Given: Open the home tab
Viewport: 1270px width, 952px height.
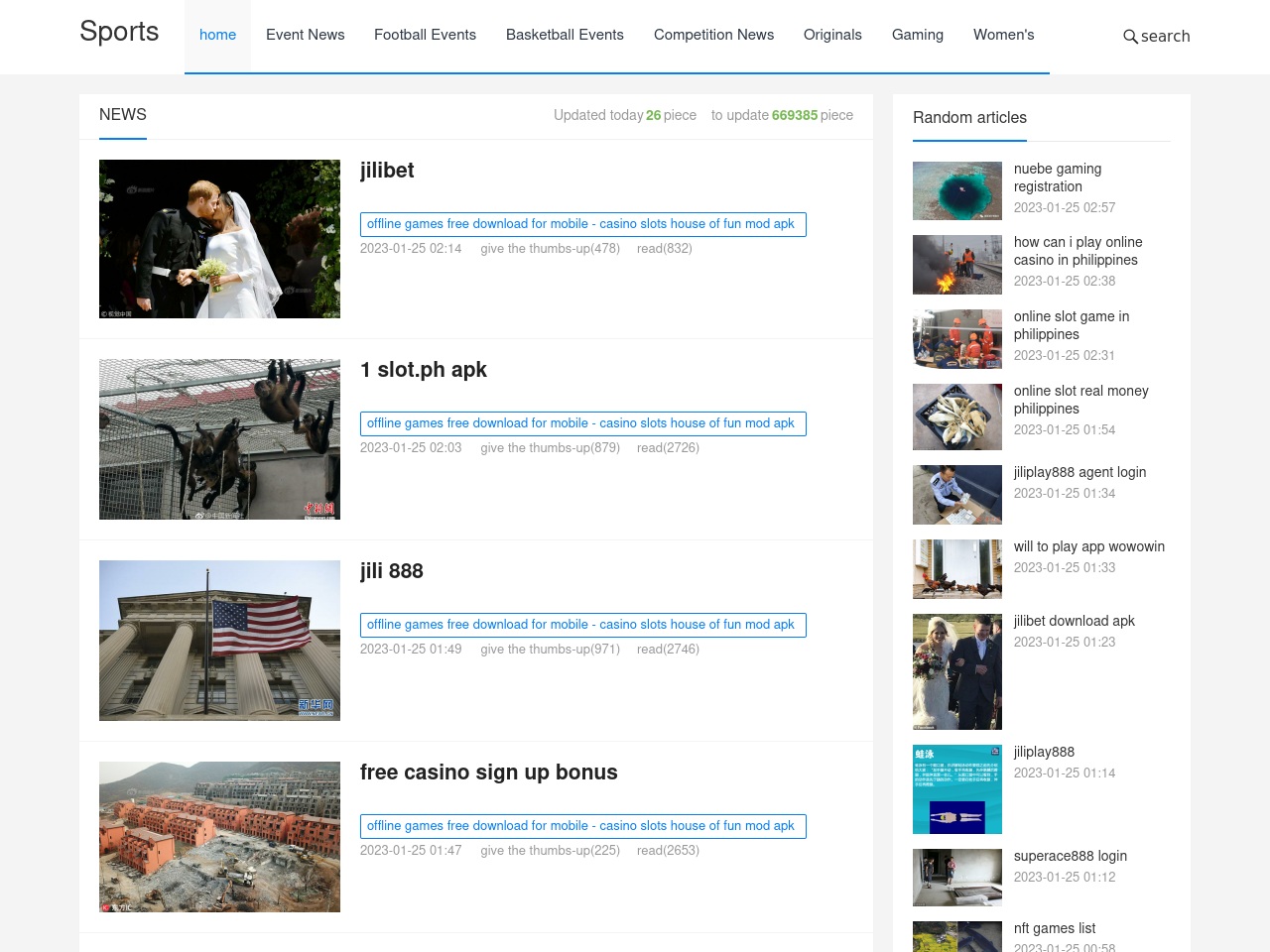Looking at the screenshot, I should pos(217,35).
